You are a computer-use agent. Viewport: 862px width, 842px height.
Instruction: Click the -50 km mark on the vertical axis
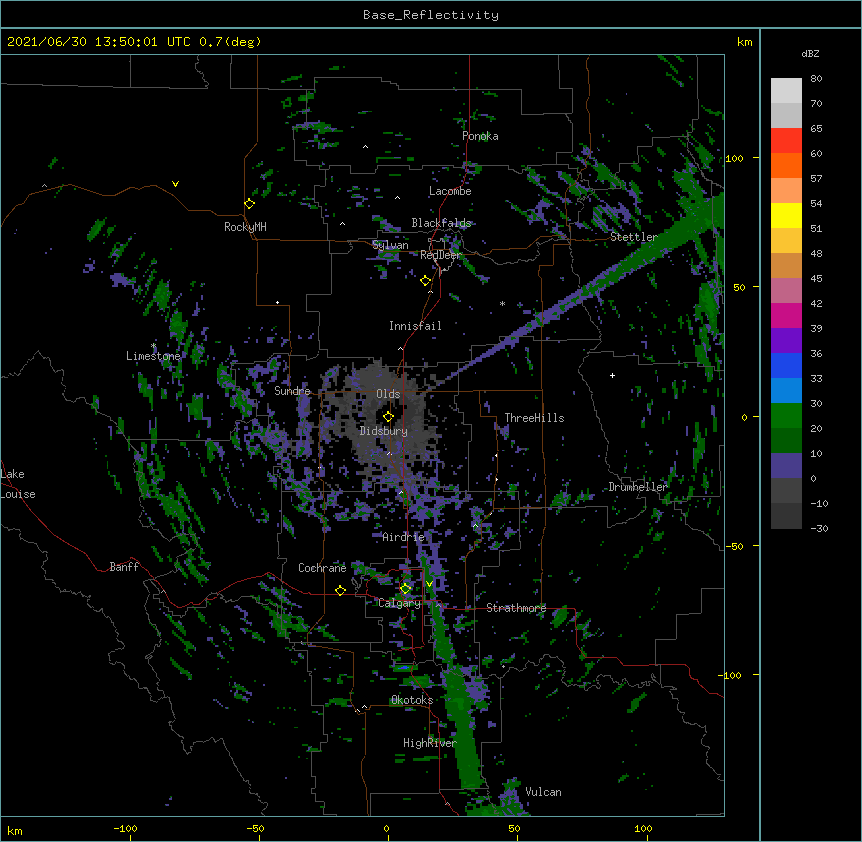pyautogui.click(x=734, y=546)
